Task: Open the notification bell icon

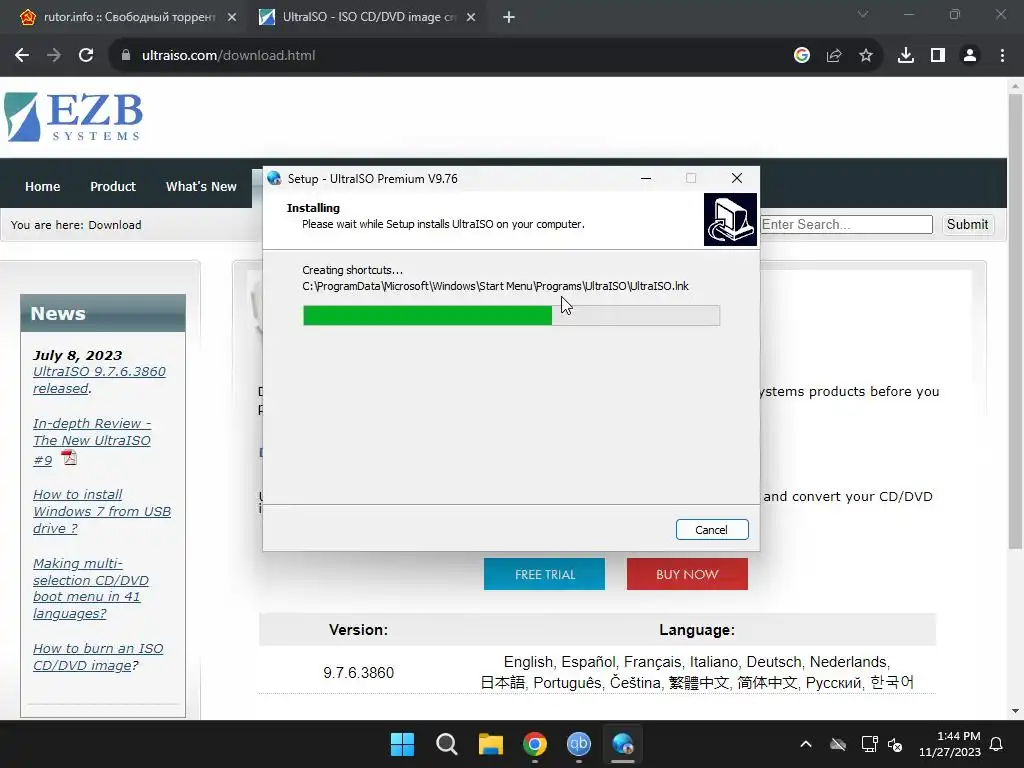Action: 997,744
